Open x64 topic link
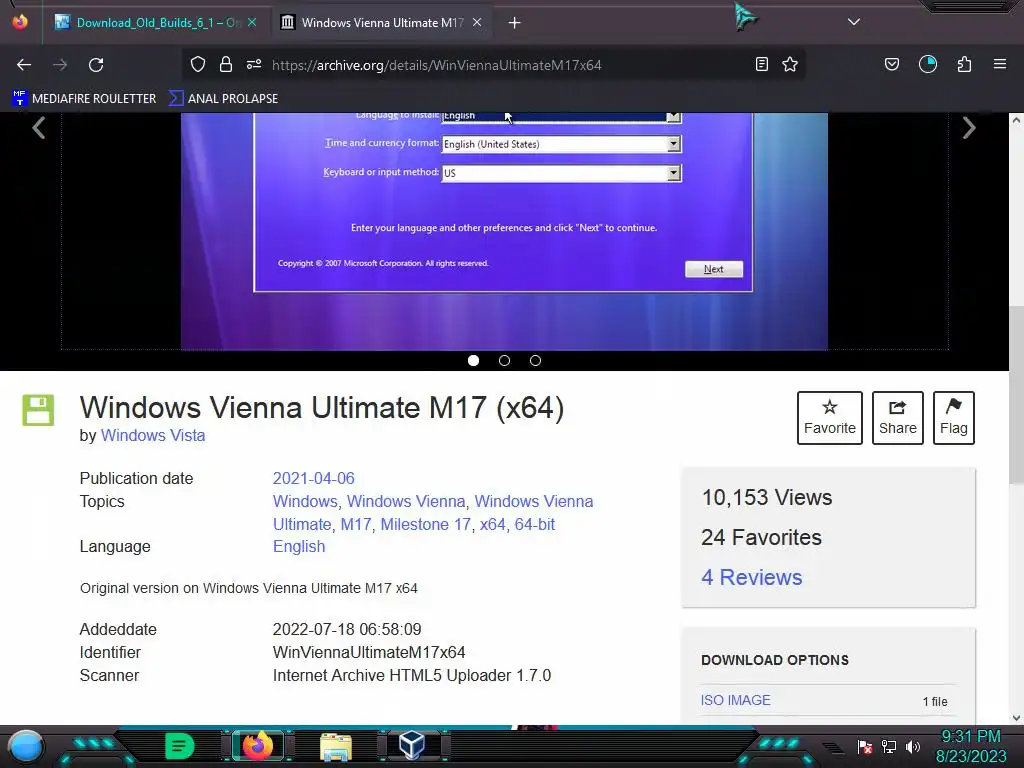Image resolution: width=1024 pixels, height=768 pixels. tap(492, 524)
